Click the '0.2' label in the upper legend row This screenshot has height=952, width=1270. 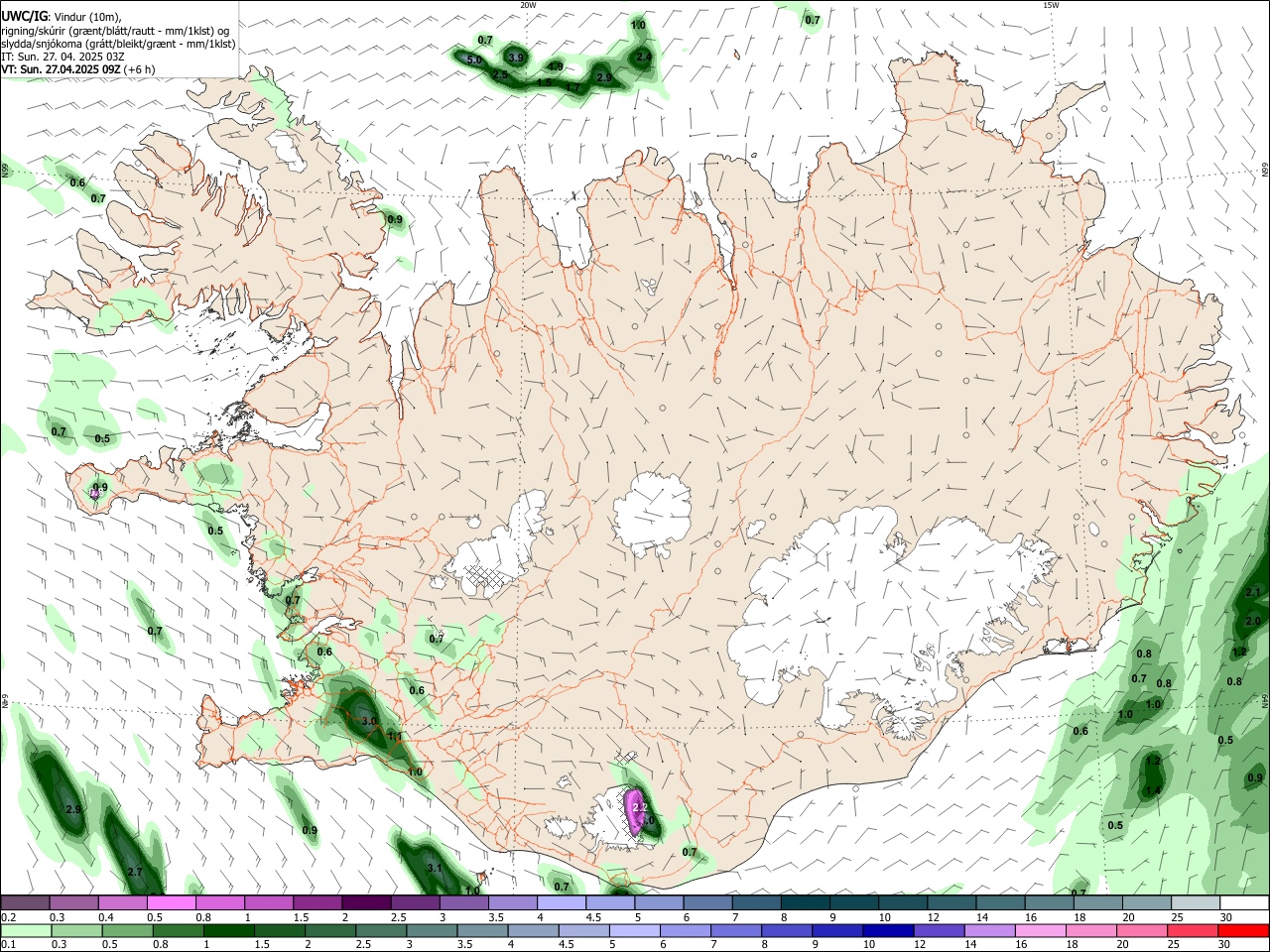click(x=9, y=917)
